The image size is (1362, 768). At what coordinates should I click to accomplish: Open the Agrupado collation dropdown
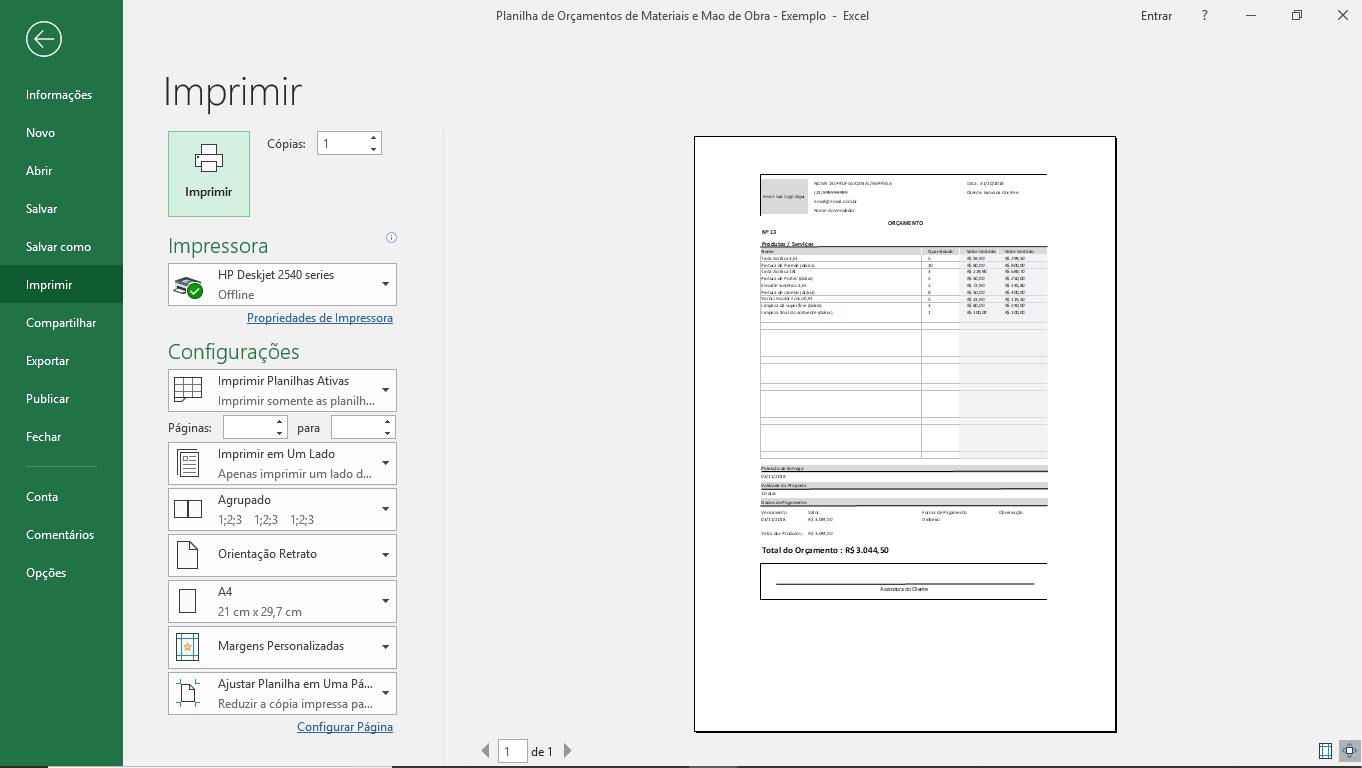[x=283, y=509]
